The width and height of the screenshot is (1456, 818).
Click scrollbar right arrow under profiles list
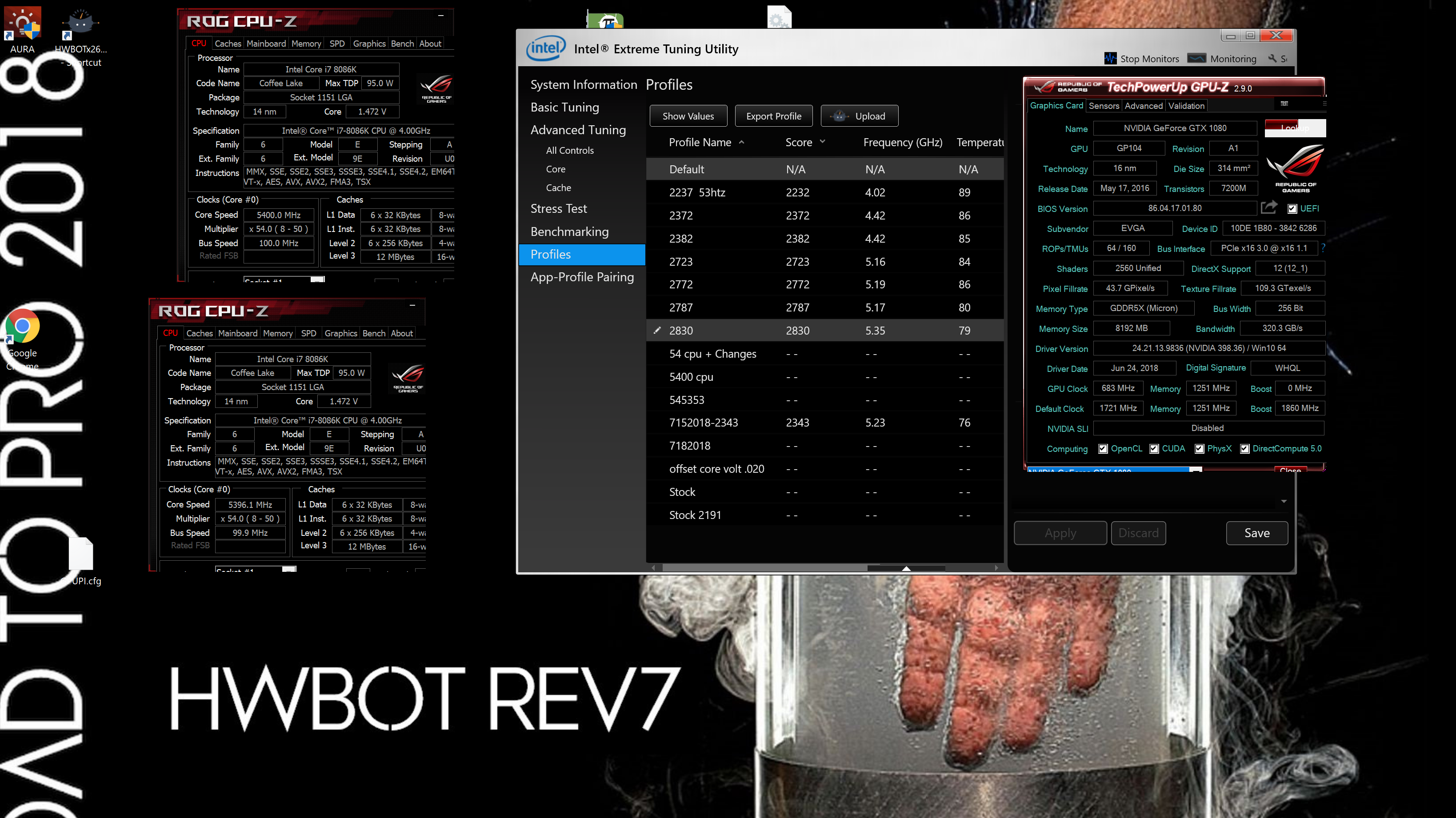[x=996, y=568]
